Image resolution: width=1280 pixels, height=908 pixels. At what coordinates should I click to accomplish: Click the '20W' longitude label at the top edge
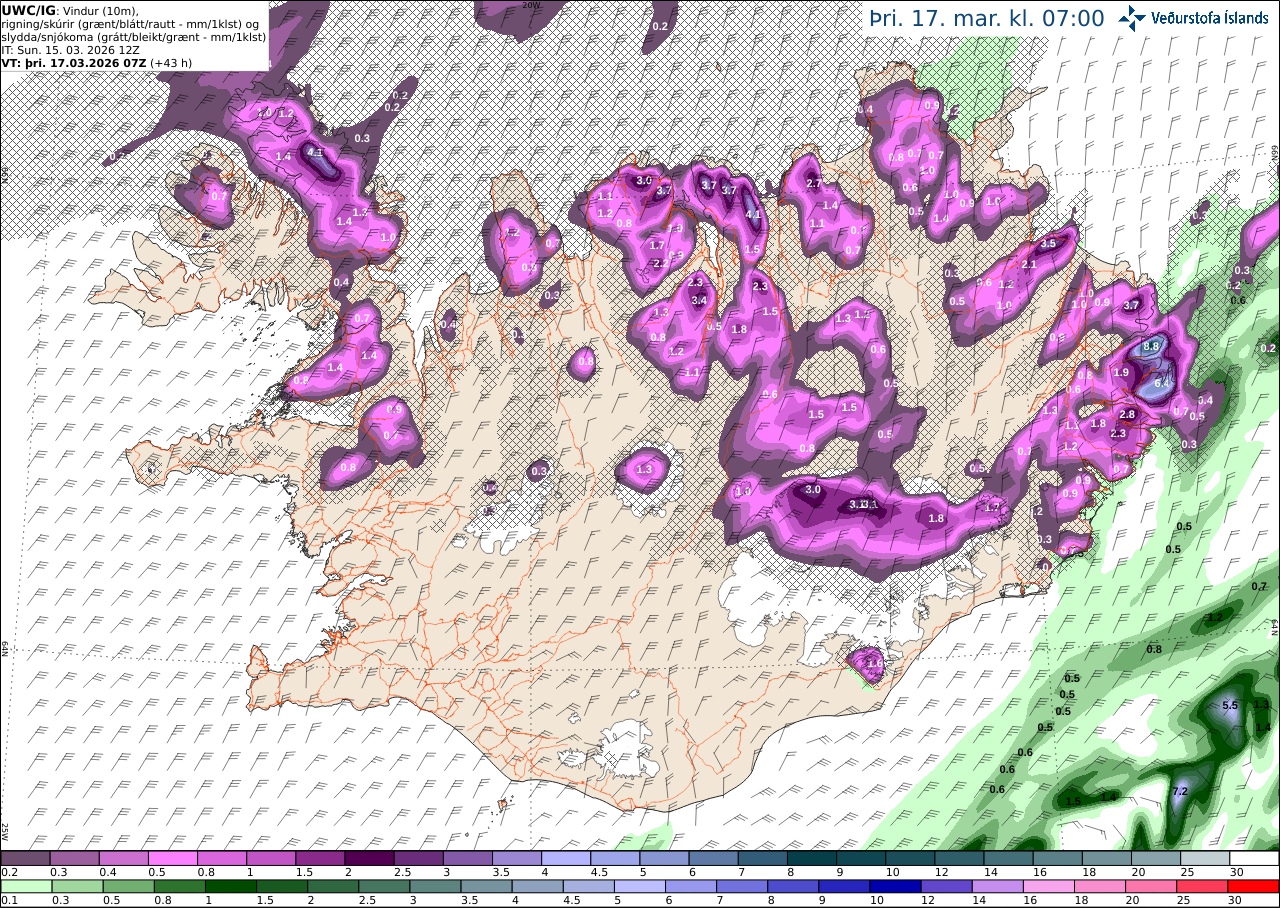[532, 5]
